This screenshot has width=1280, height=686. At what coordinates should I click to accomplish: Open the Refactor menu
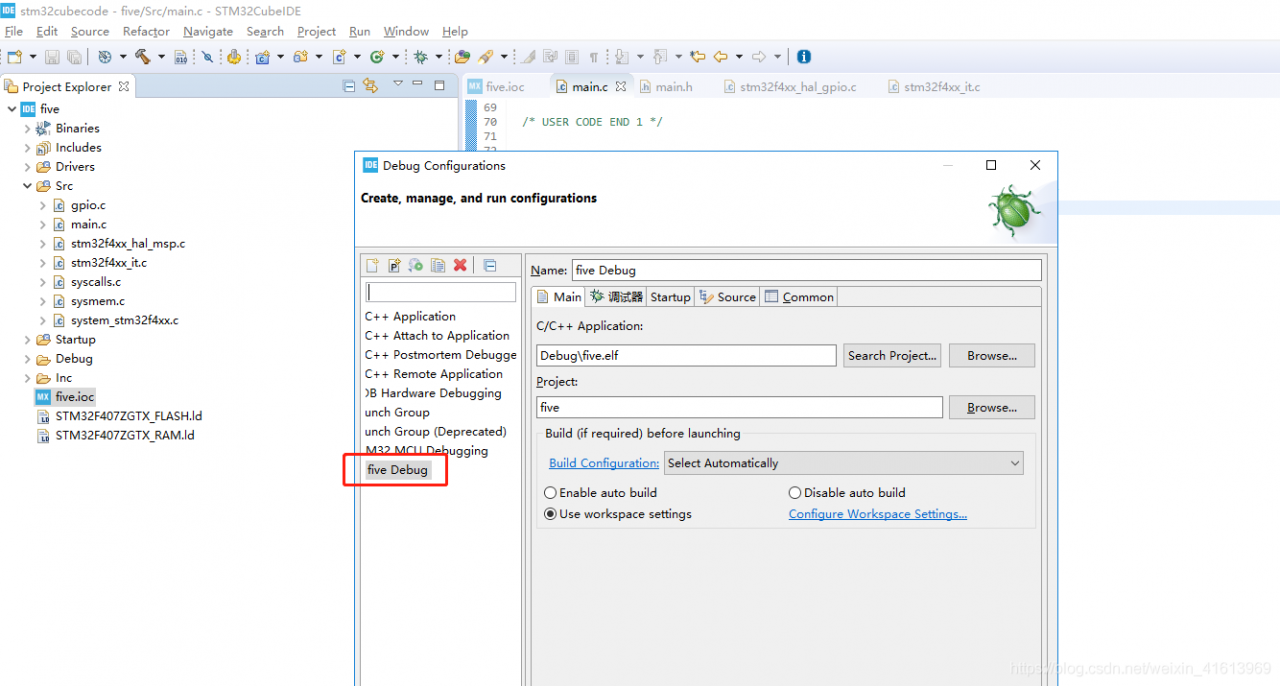pos(146,31)
